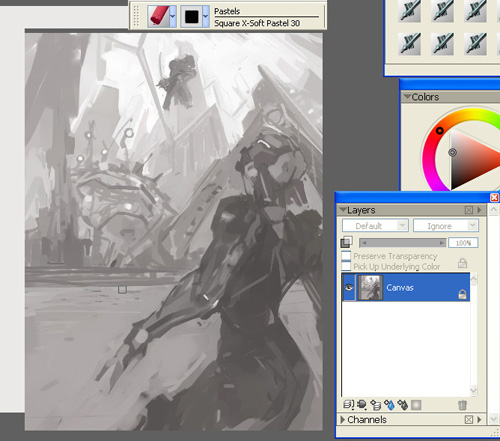Create a new Watercolor layer

point(389,405)
